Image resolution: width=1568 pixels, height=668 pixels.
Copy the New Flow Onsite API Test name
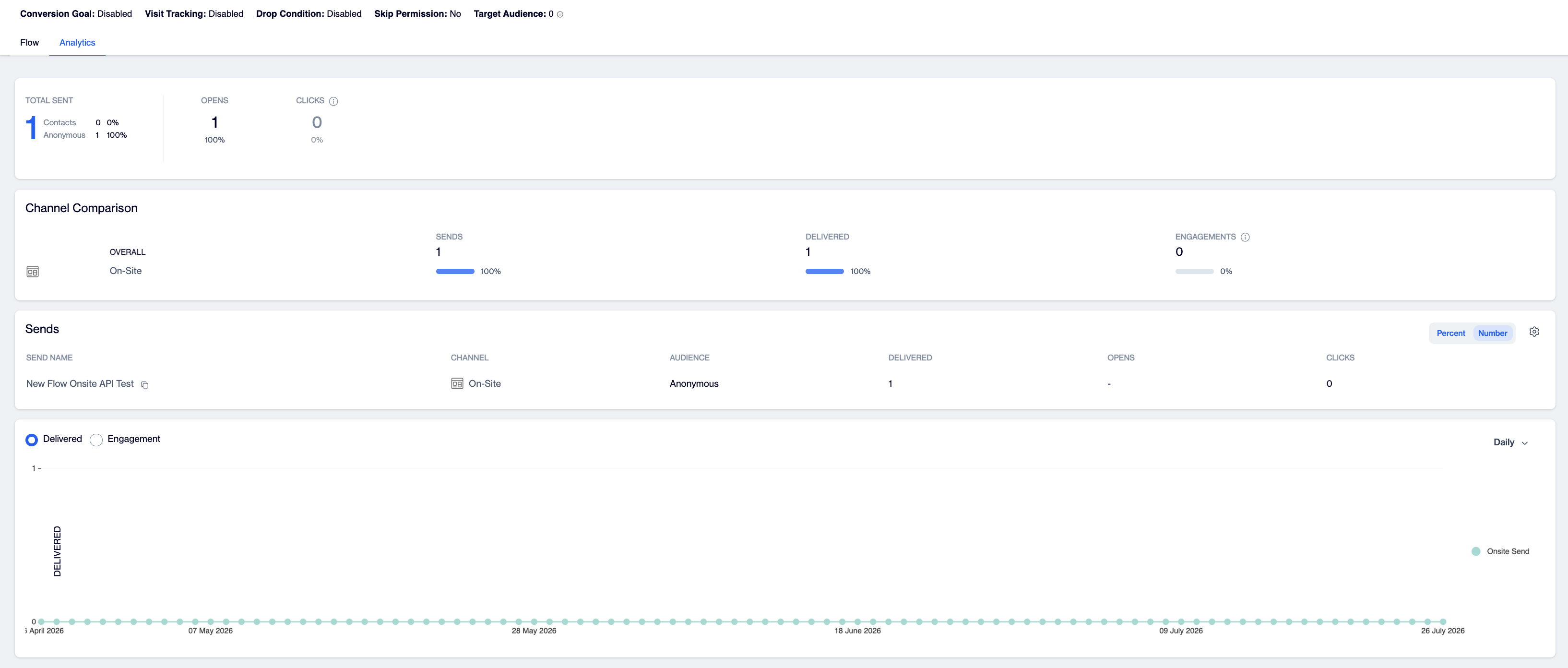click(145, 385)
